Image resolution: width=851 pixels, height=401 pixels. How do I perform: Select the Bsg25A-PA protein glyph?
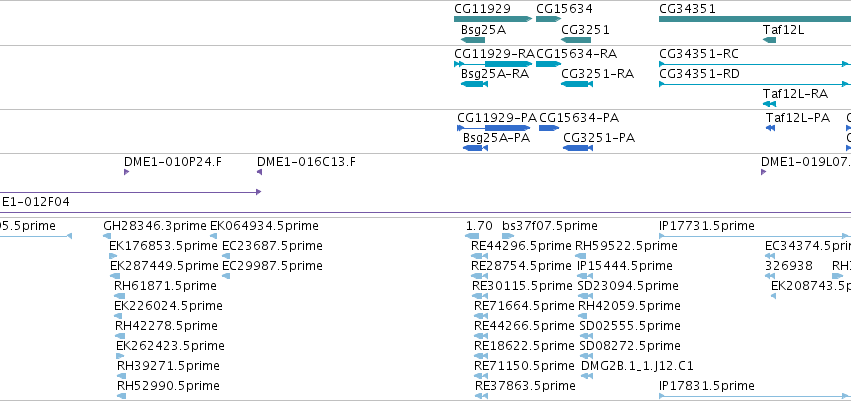(475, 148)
